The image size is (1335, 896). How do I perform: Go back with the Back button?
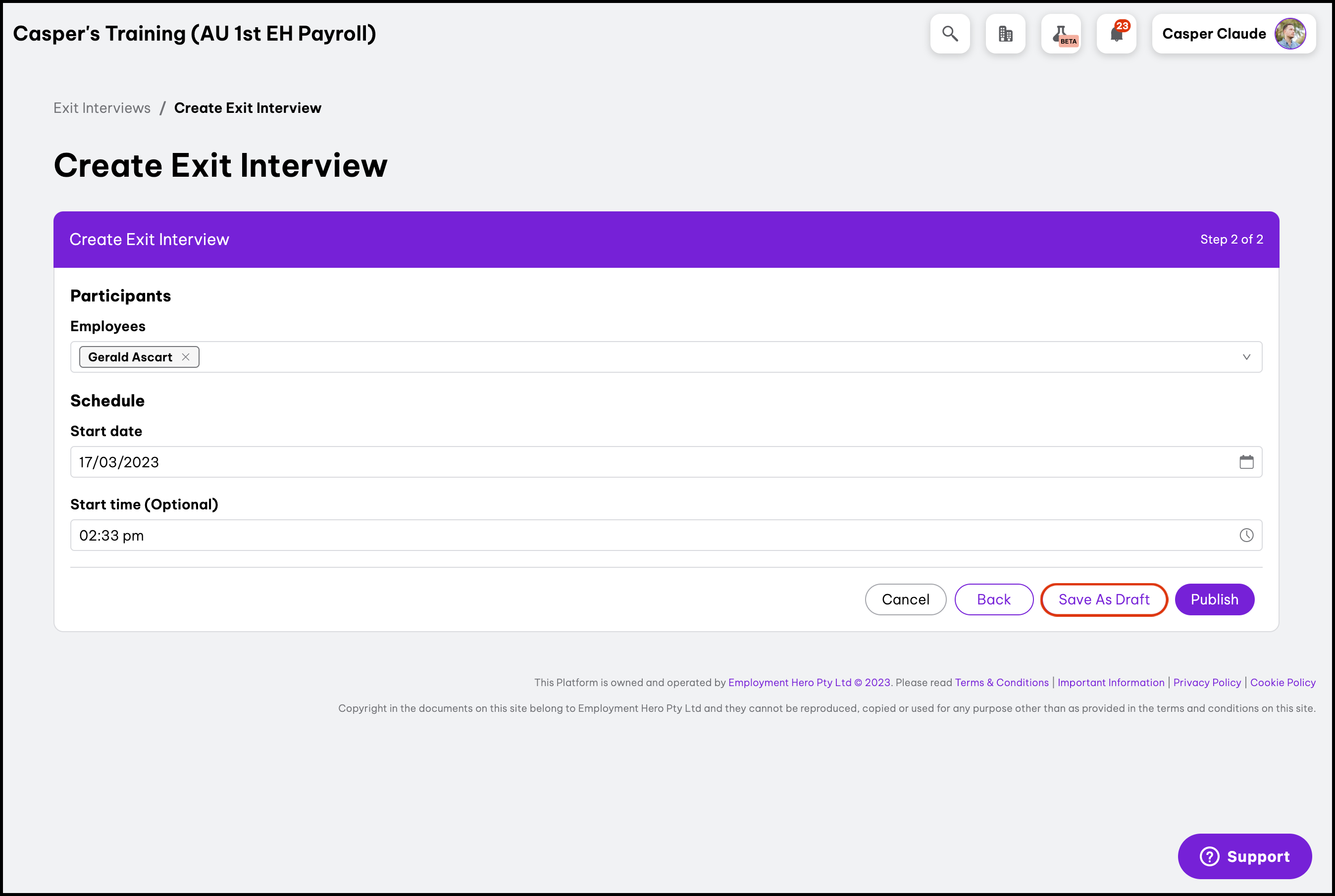point(993,599)
